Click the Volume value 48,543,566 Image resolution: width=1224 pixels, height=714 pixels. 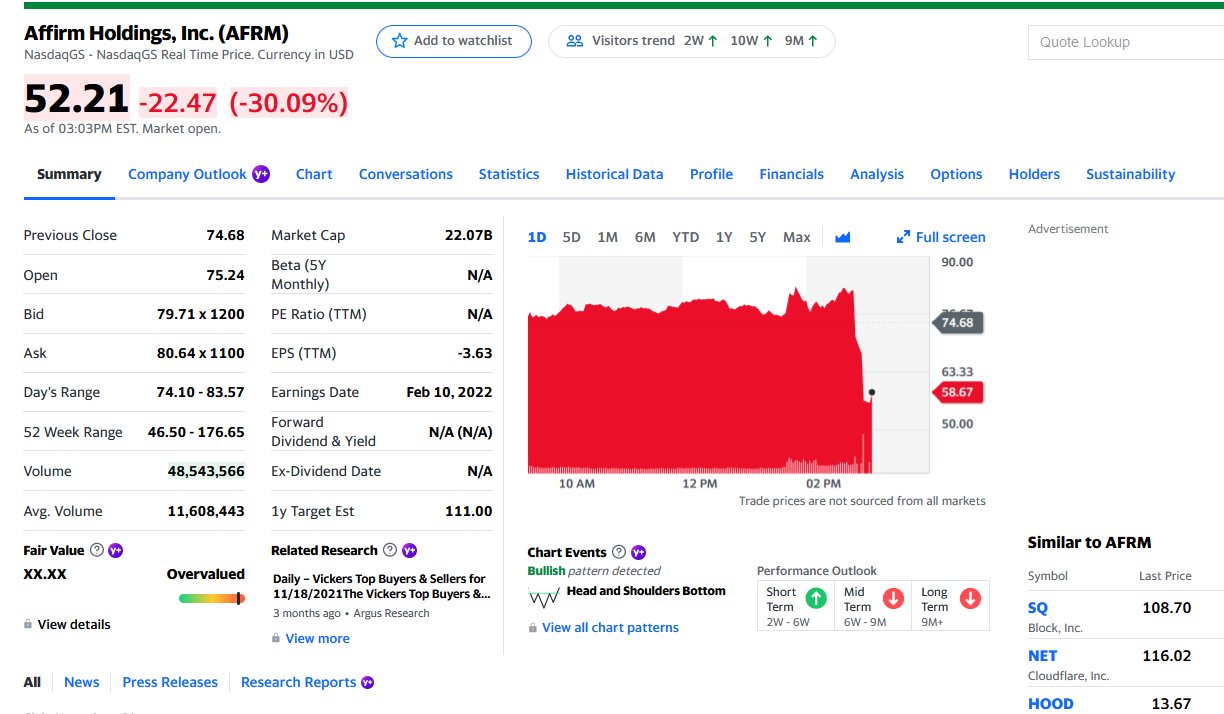pos(206,471)
